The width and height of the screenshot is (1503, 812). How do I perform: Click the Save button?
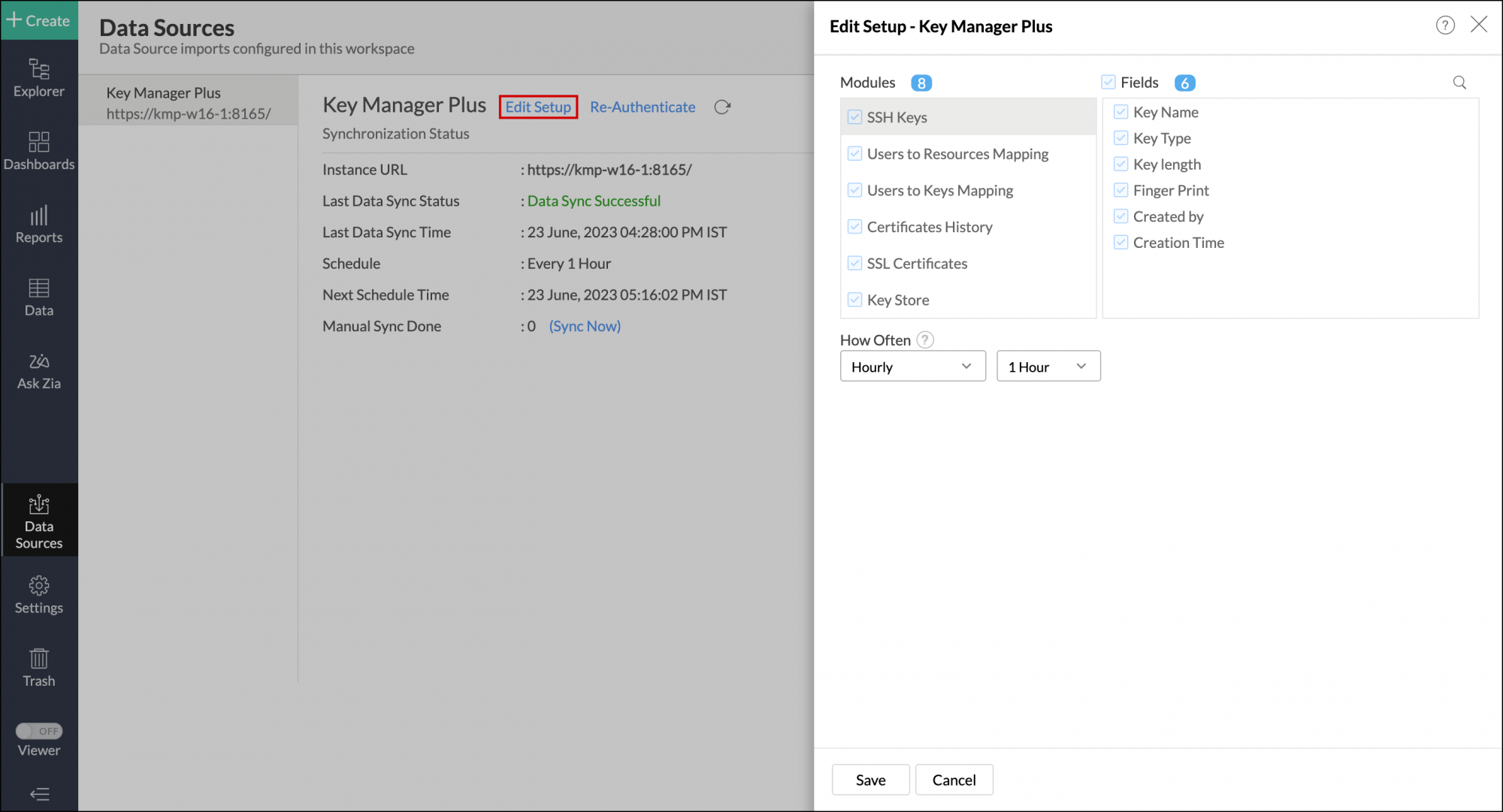tap(870, 780)
